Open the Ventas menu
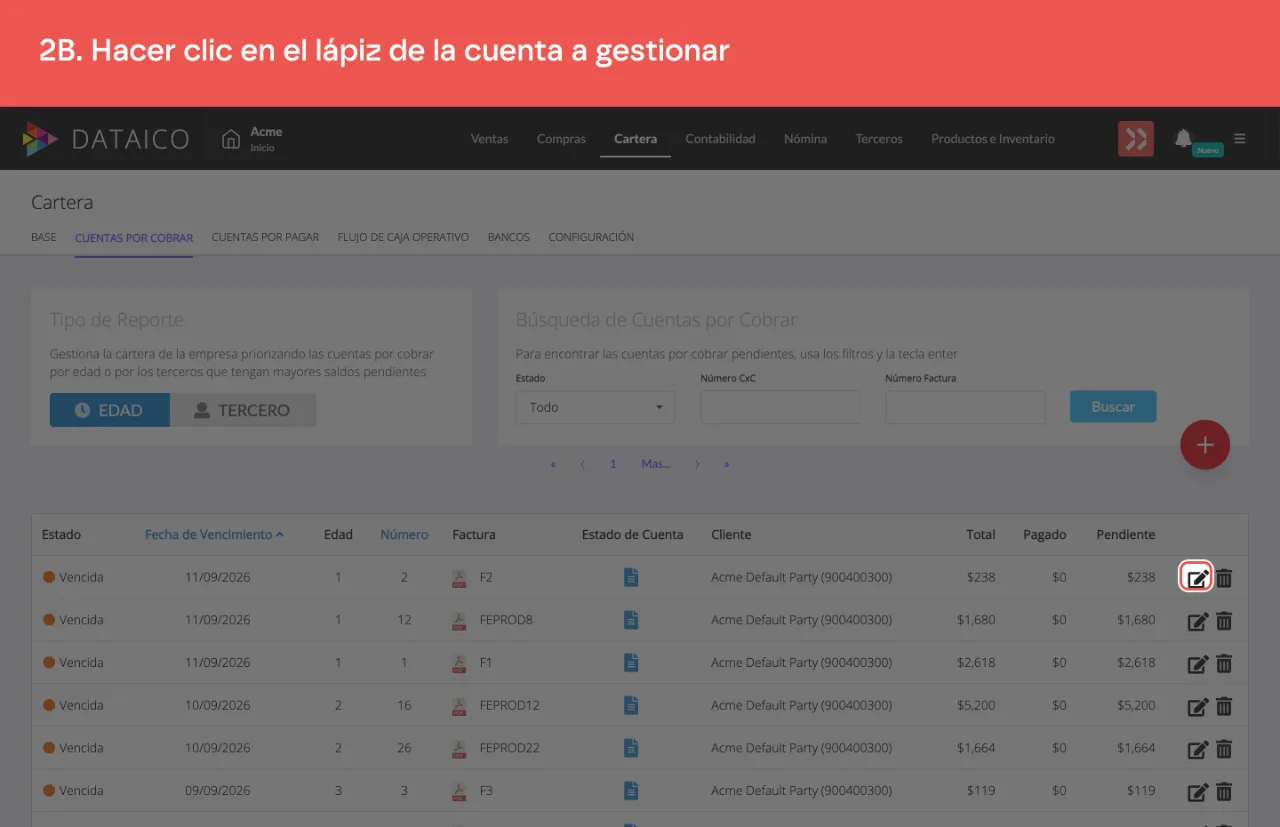 pos(489,139)
